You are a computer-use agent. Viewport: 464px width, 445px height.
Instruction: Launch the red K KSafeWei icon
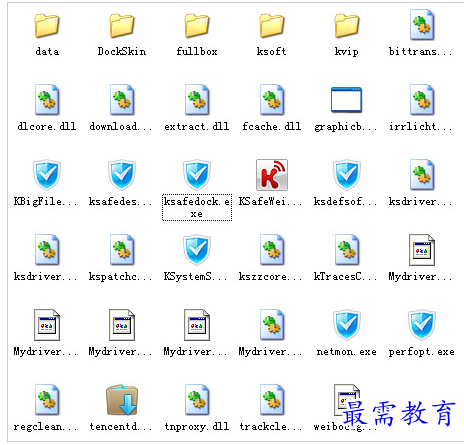272,175
